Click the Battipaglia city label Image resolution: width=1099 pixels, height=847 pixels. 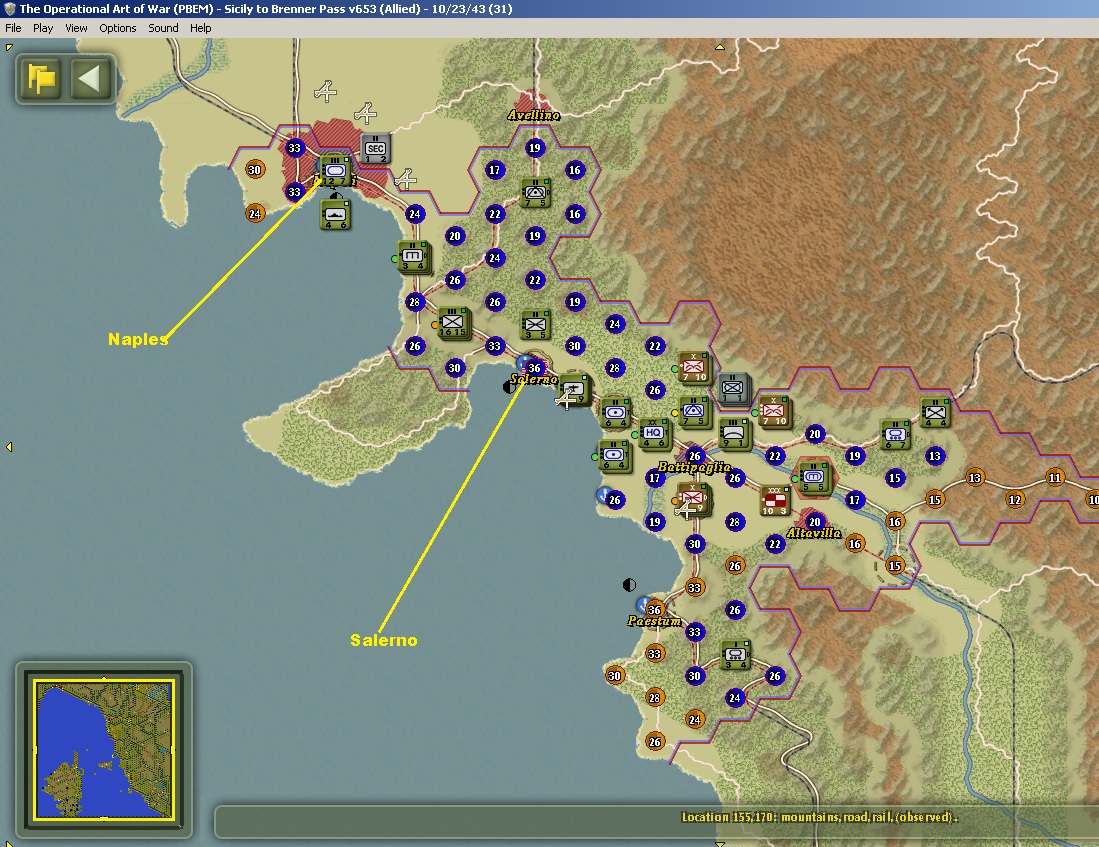[x=694, y=467]
